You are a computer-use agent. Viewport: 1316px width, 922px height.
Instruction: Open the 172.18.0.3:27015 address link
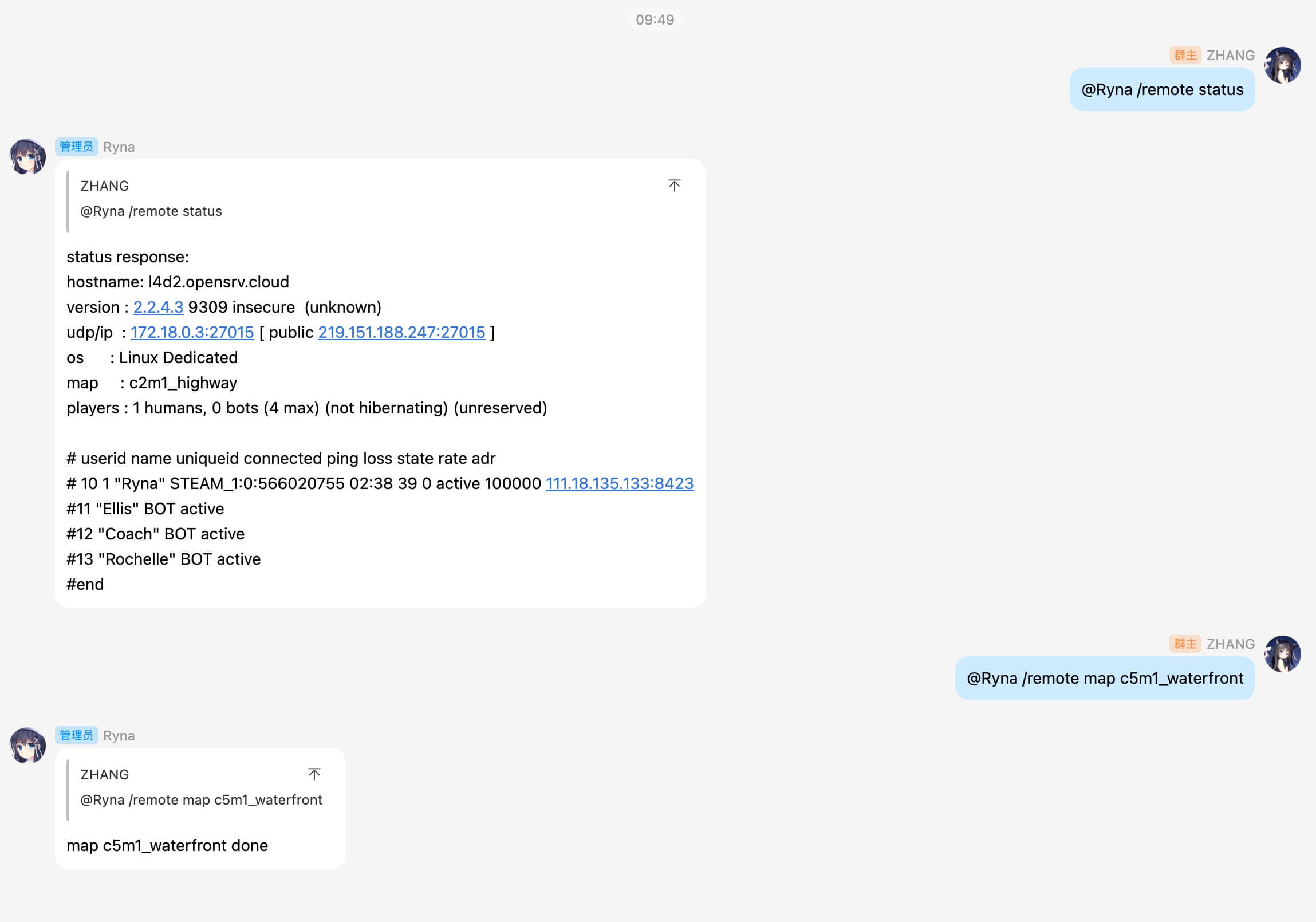click(192, 332)
